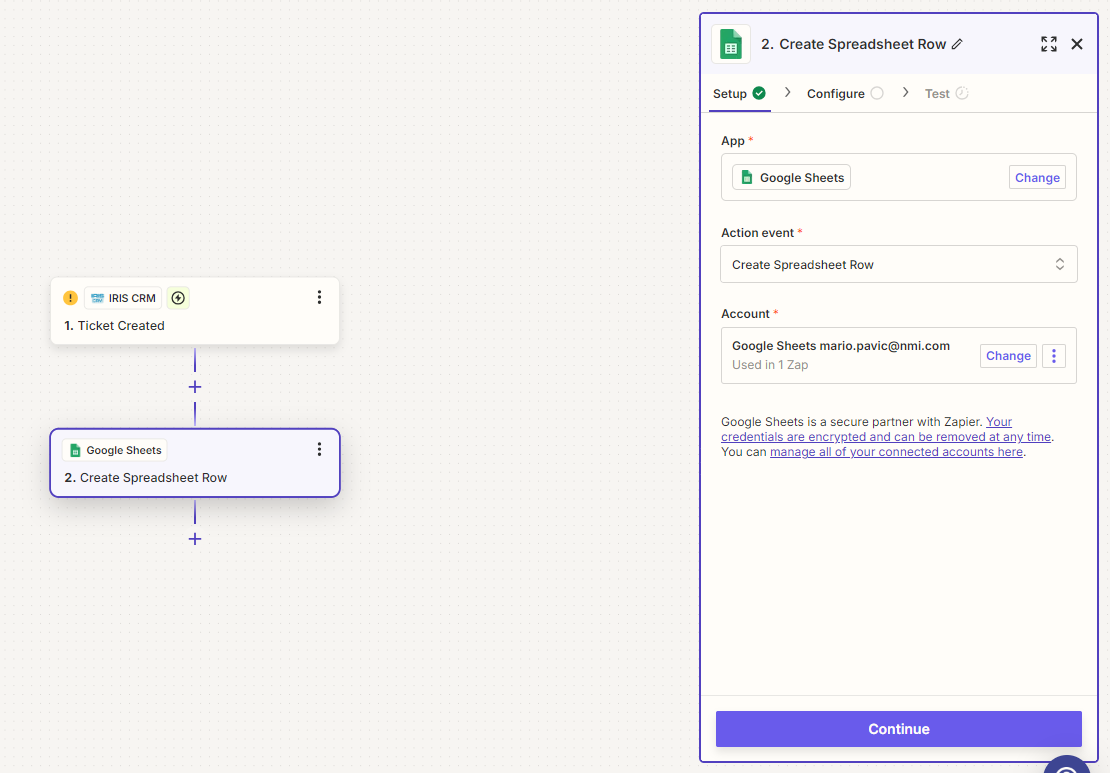Rename step using the pencil edit icon
Screen dimensions: 1110x773
(x=957, y=44)
